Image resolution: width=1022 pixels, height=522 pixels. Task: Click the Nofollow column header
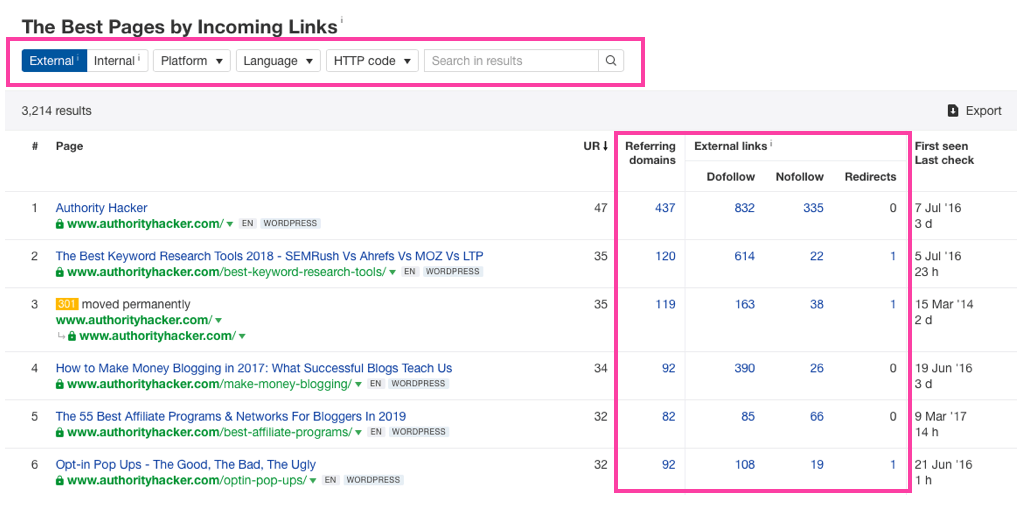click(800, 177)
